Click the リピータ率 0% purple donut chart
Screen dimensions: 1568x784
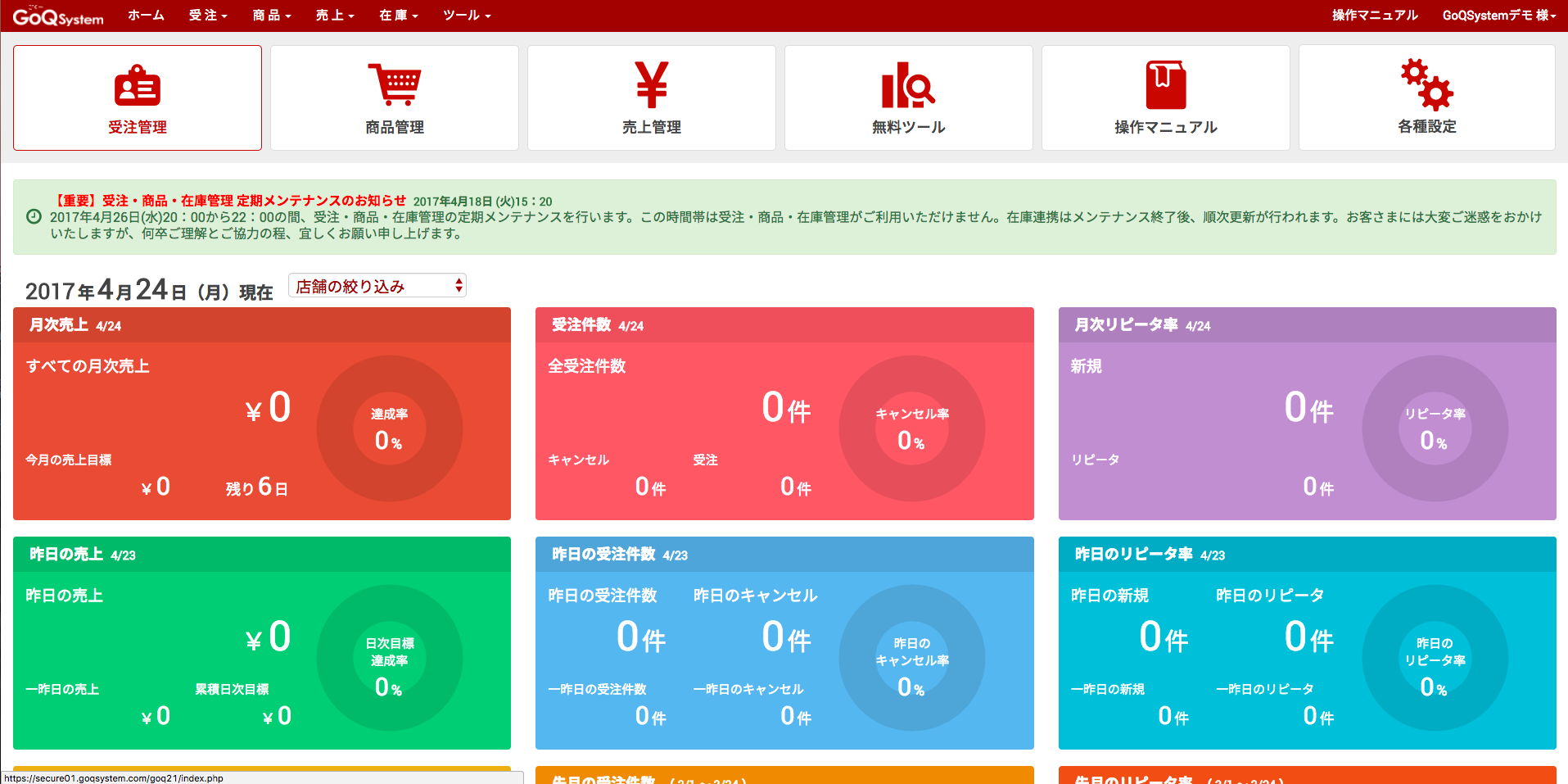[1435, 428]
